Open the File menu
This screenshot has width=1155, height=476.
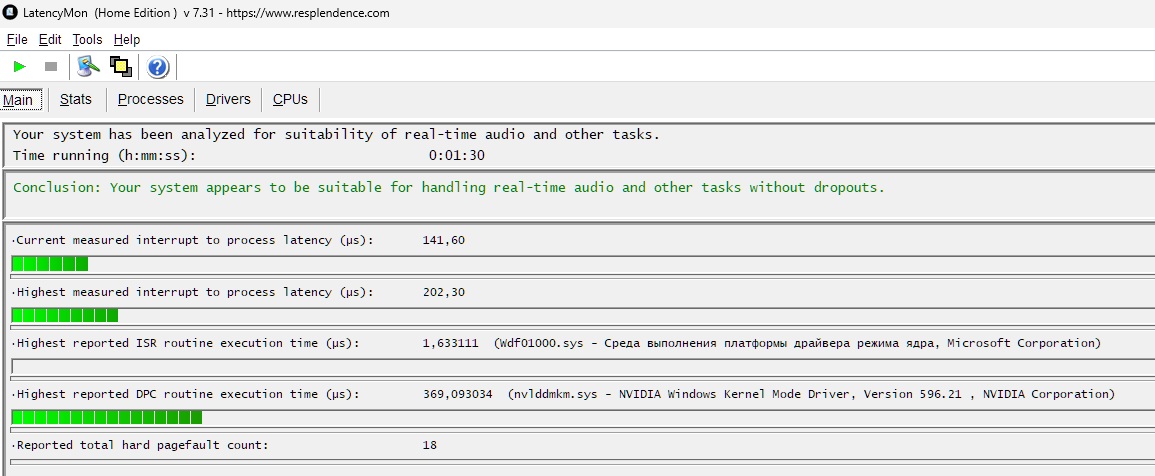[x=17, y=40]
